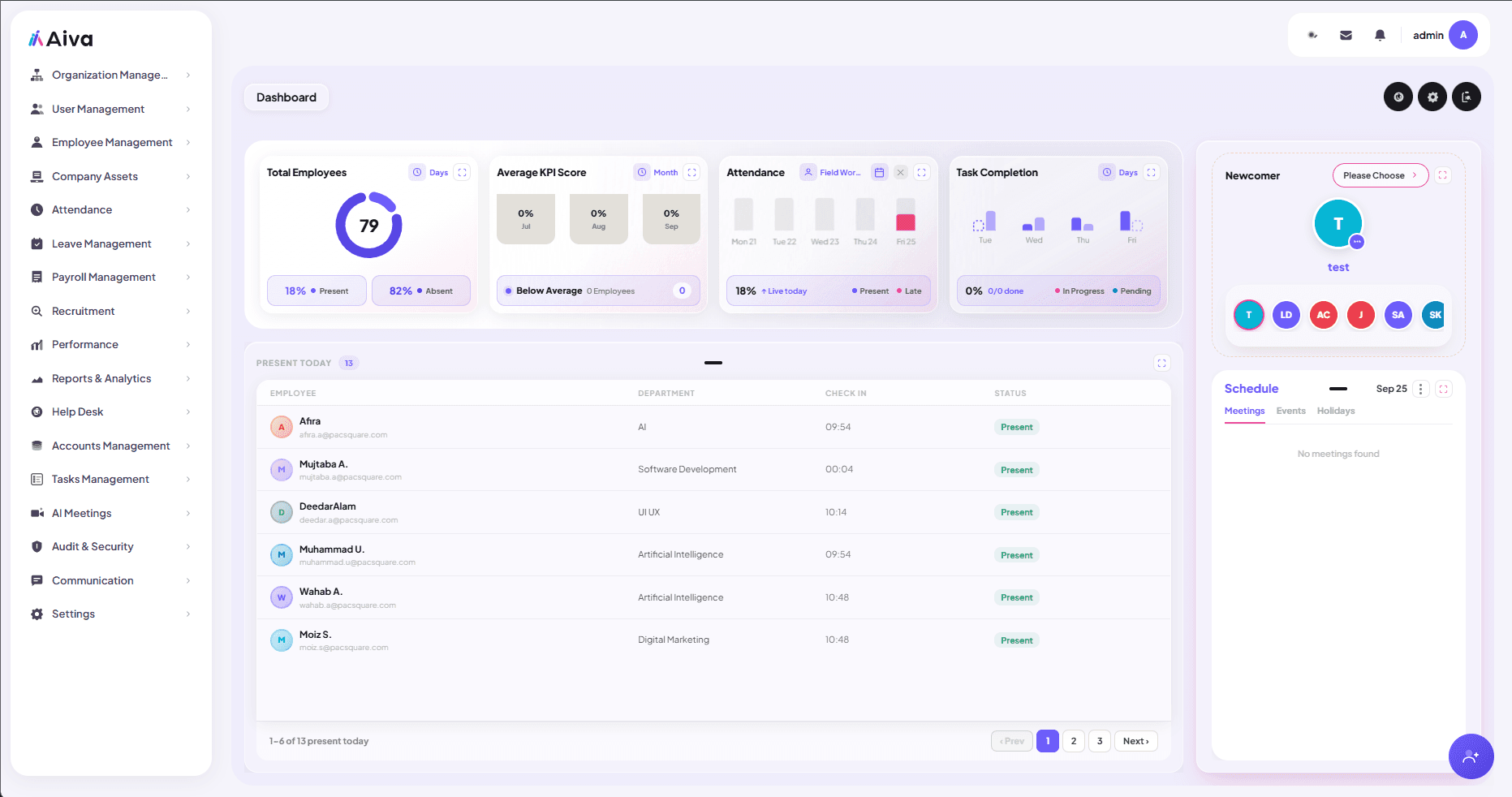Open the Month period selector on KPI card
This screenshot has width=1512, height=797.
click(657, 172)
